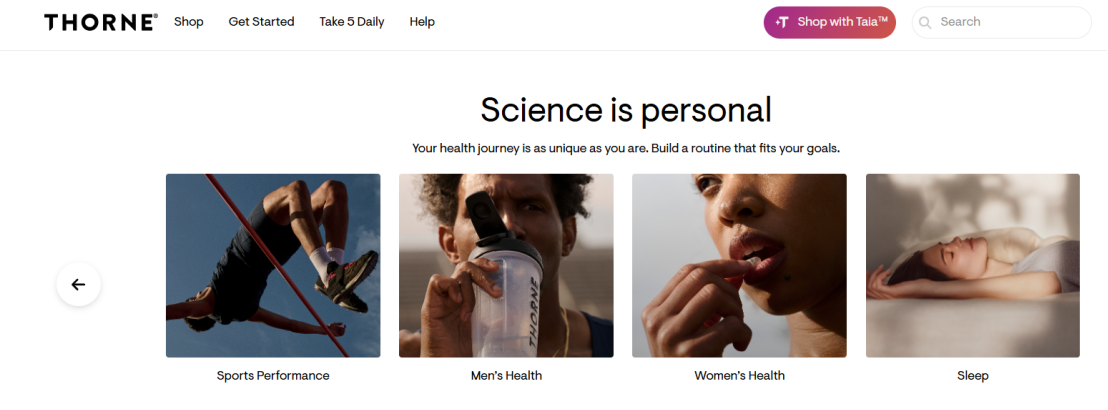Screen dimensions: 1108x410
Task: Click the Women's Health text link
Action: 739,375
